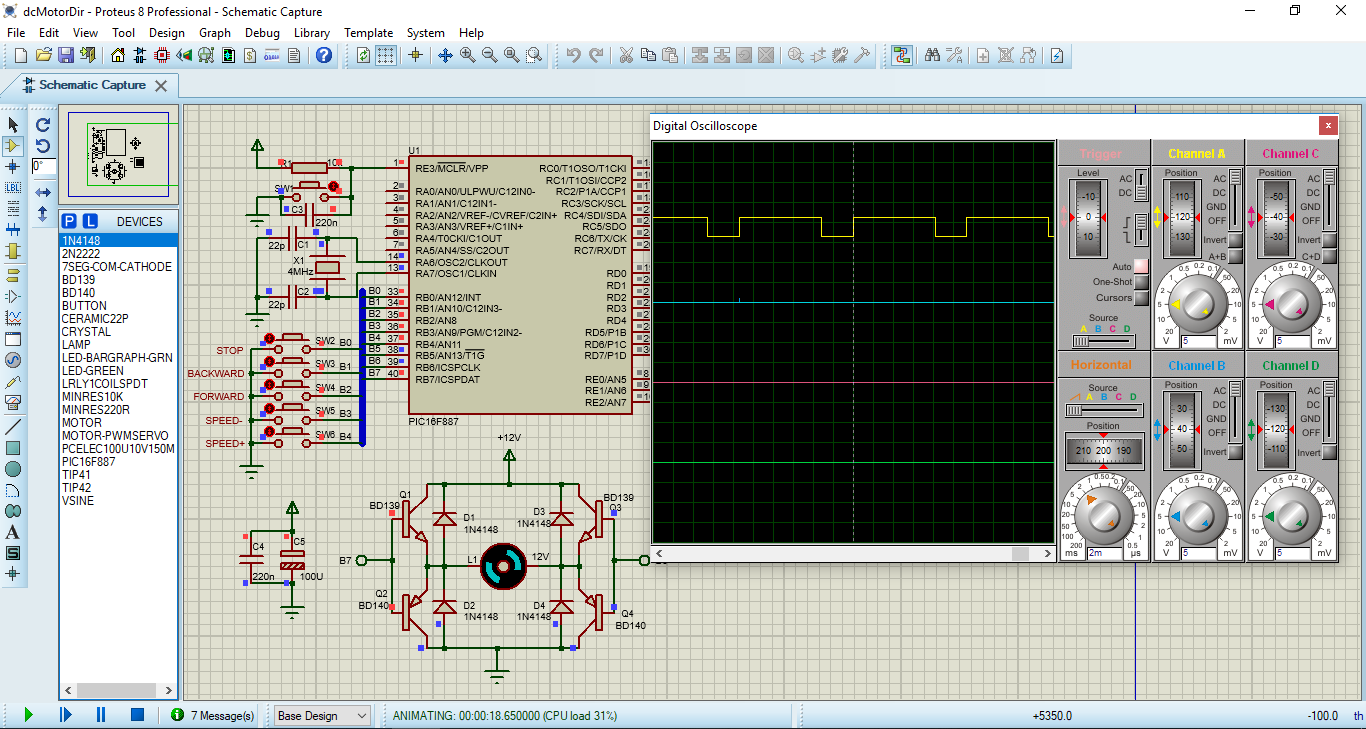Screen dimensions: 1366x729
Task: Click the New Sheet page-plus icon
Action: [983, 55]
